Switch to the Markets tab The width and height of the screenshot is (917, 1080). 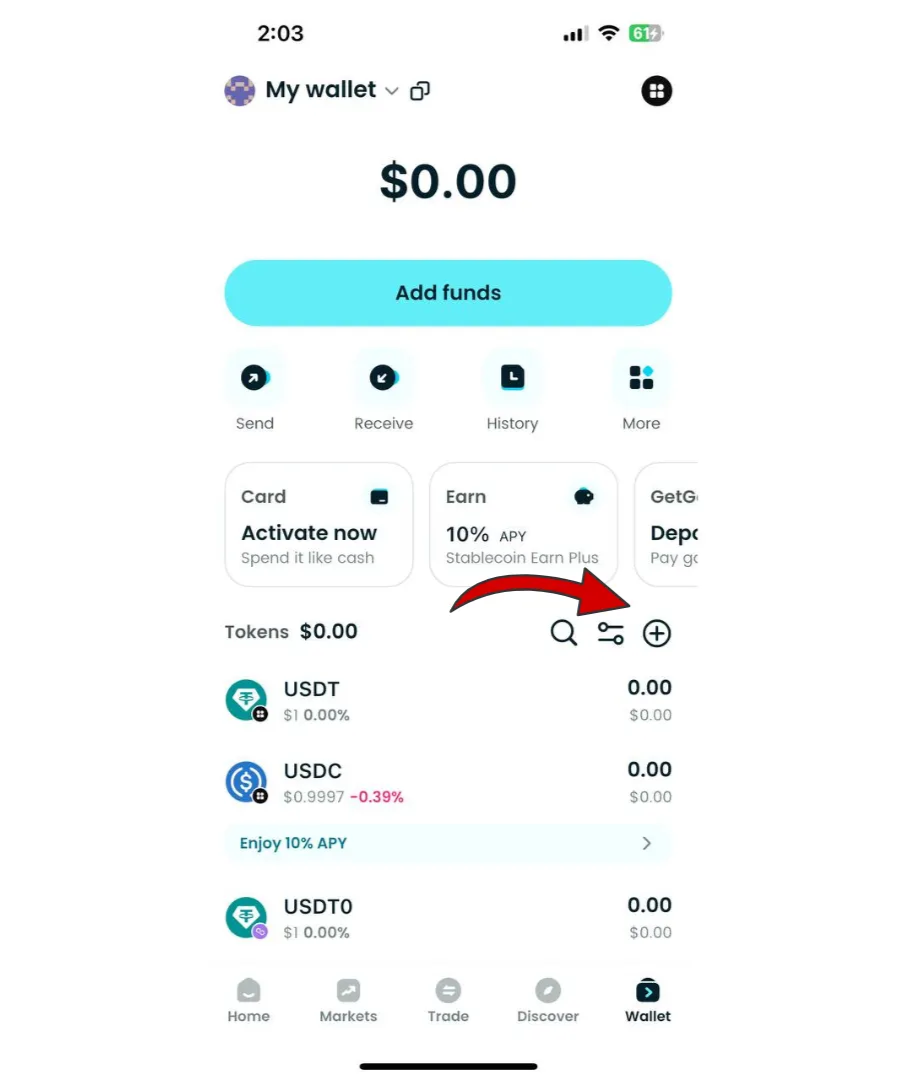click(349, 1001)
